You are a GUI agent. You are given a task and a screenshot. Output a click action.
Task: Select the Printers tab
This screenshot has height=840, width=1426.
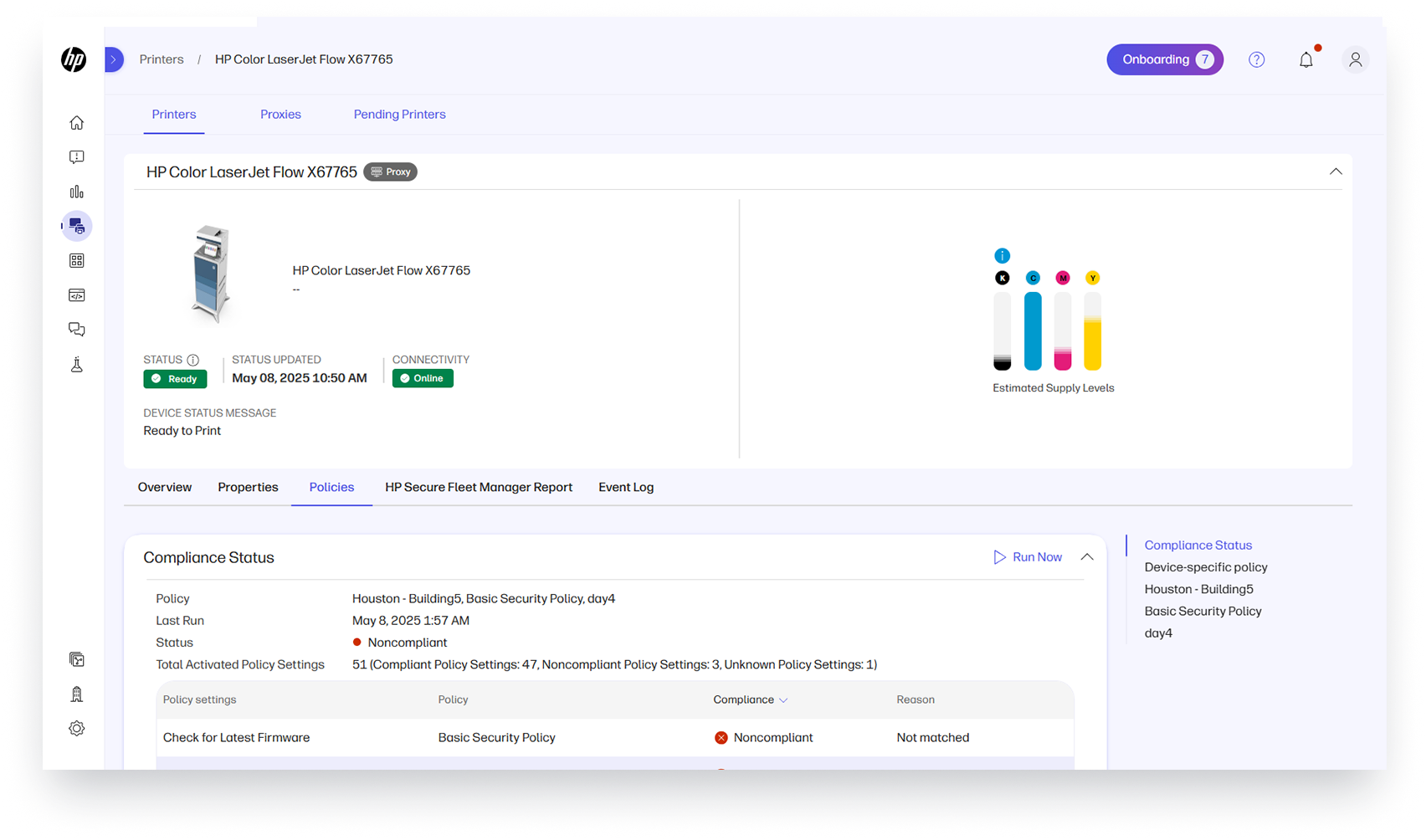174,115
